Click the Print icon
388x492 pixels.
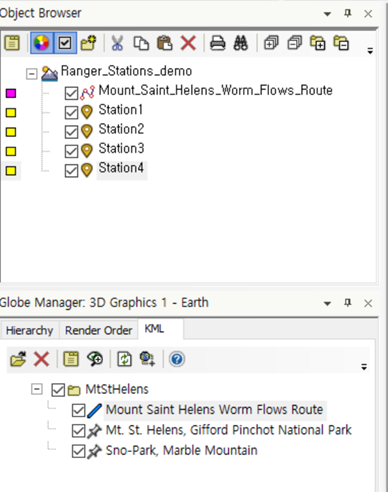click(x=218, y=43)
